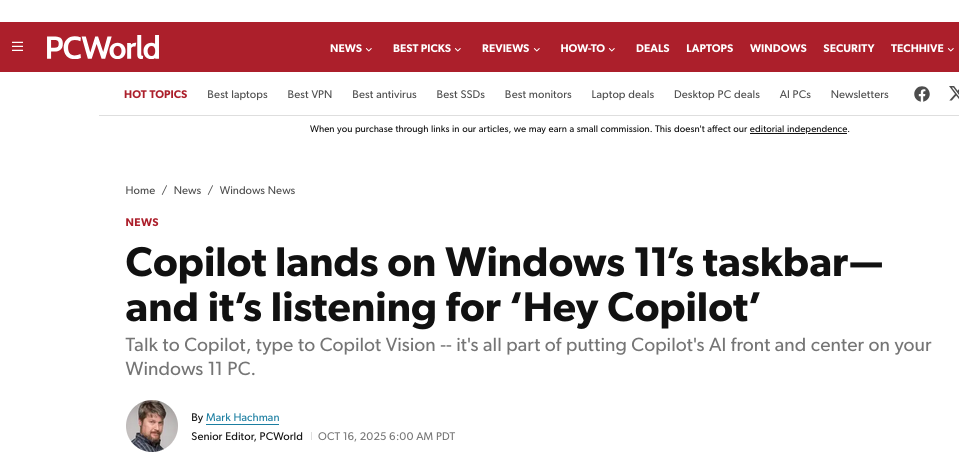
Task: Click the Home breadcrumb link
Action: pyautogui.click(x=140, y=190)
